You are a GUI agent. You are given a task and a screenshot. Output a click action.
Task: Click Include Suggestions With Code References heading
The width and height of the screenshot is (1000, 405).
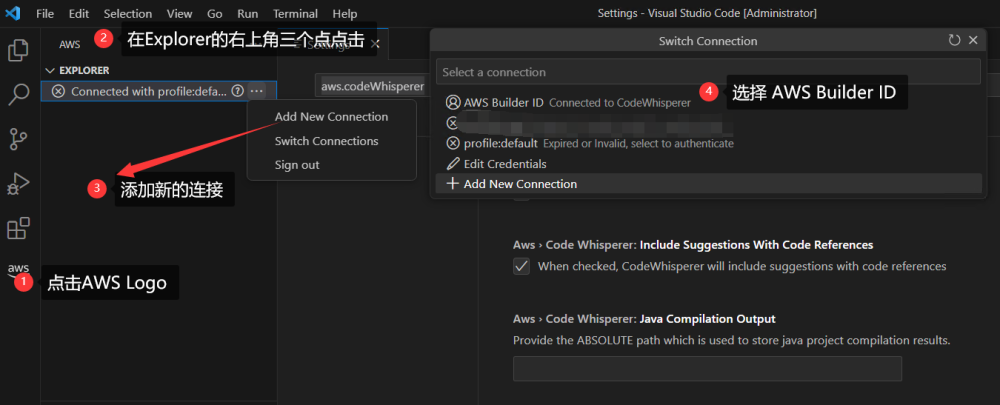click(693, 245)
